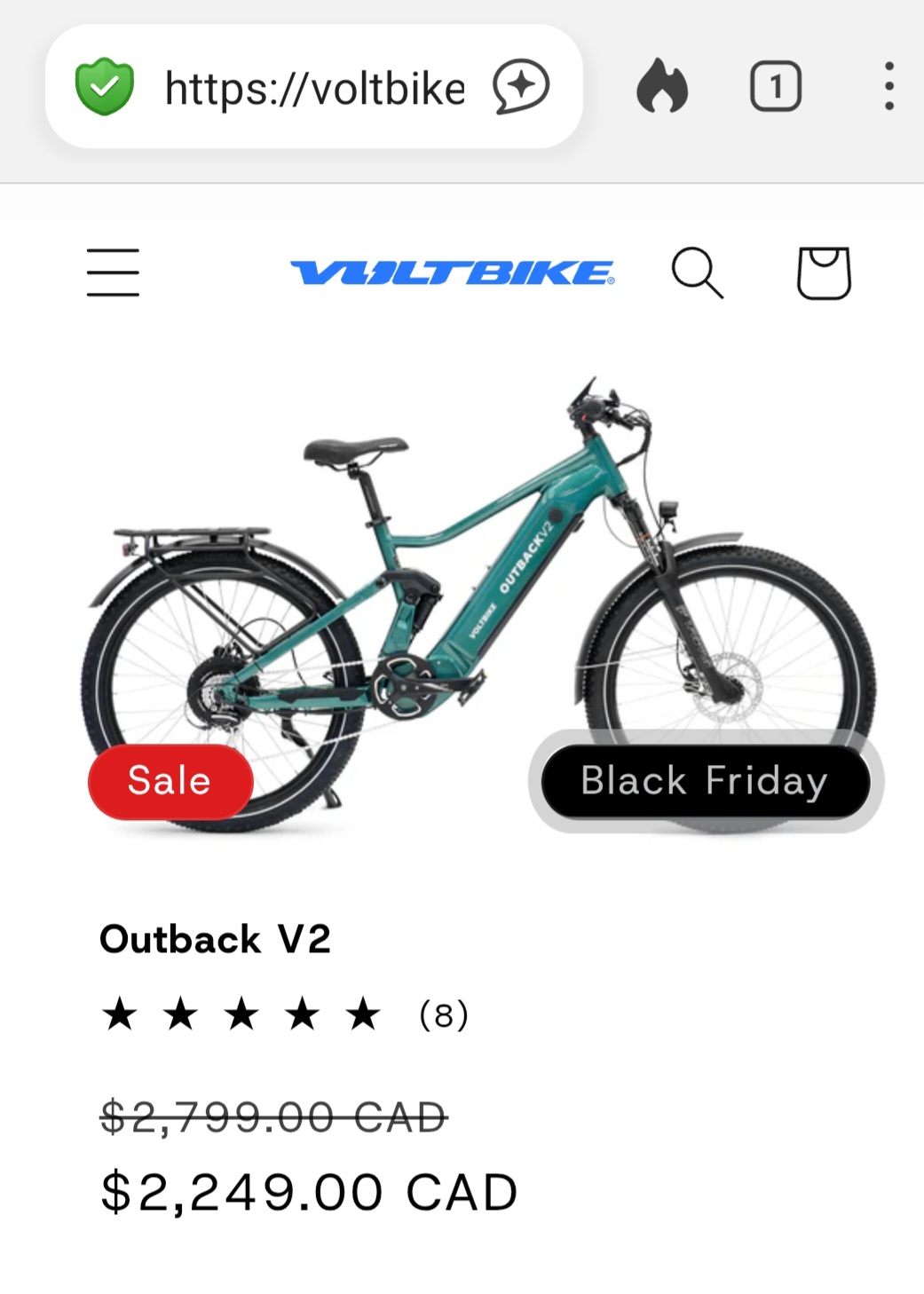Viewport: 924px width, 1294px height.
Task: Tap the red Sale badge
Action: click(170, 781)
